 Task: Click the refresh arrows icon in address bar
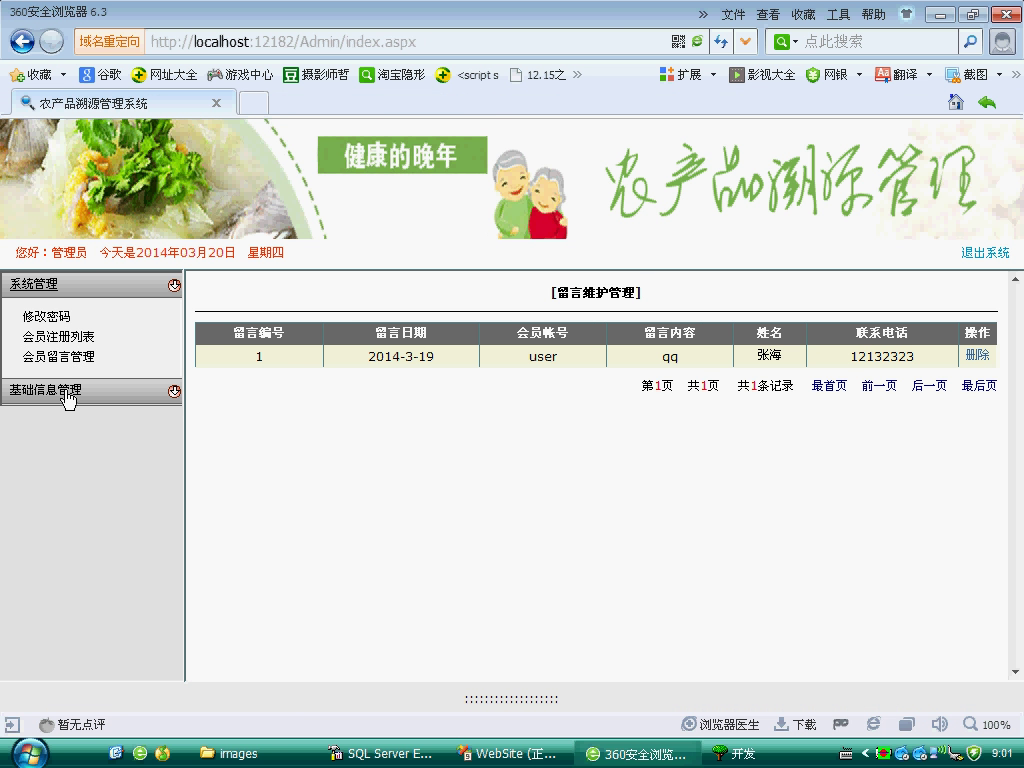click(721, 42)
